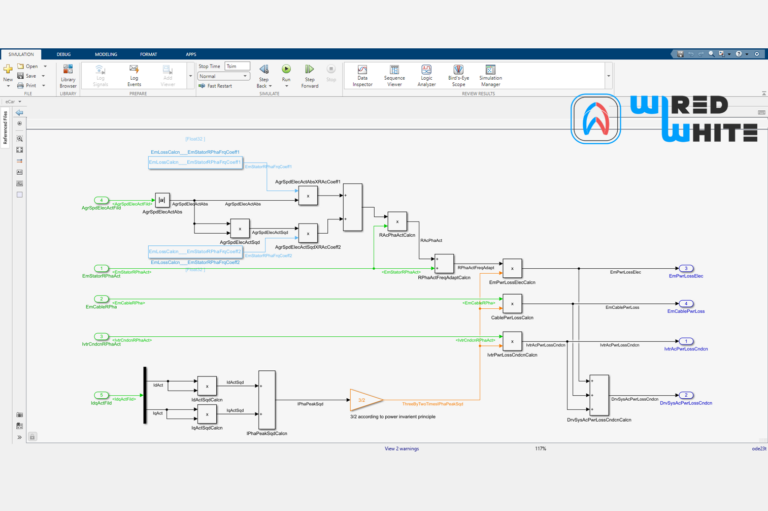Open the Bird's-Eye Scope
The width and height of the screenshot is (768, 511).
coord(458,75)
